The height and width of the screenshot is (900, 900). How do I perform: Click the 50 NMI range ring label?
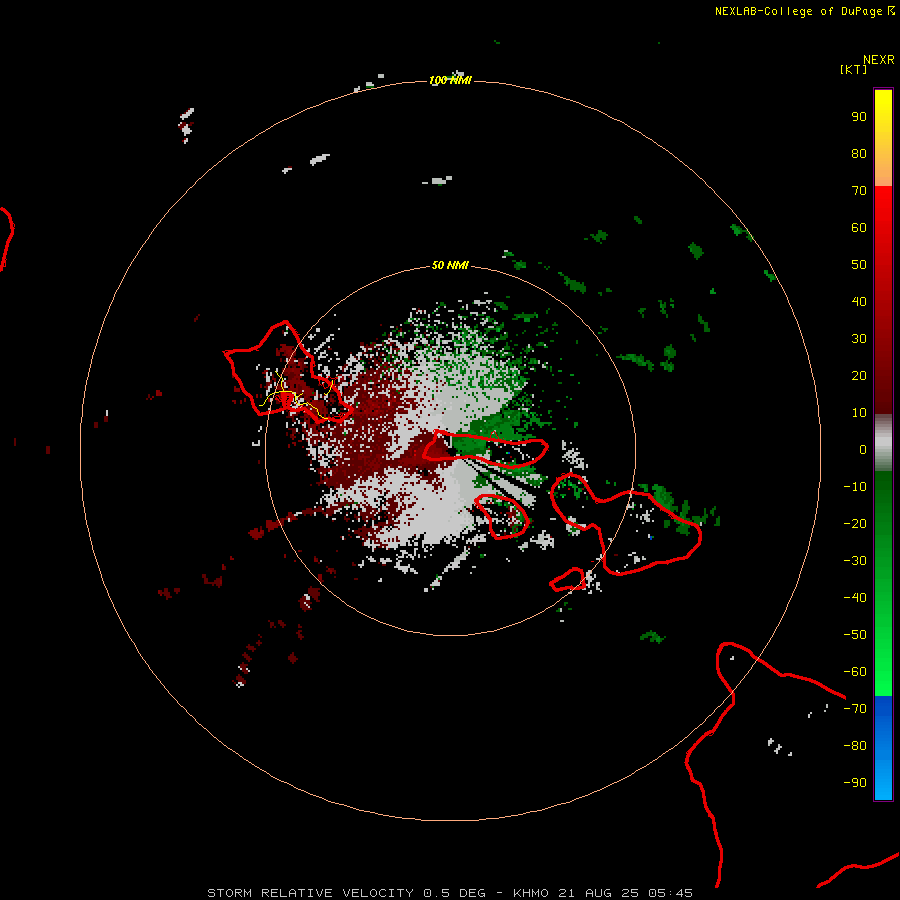(450, 265)
